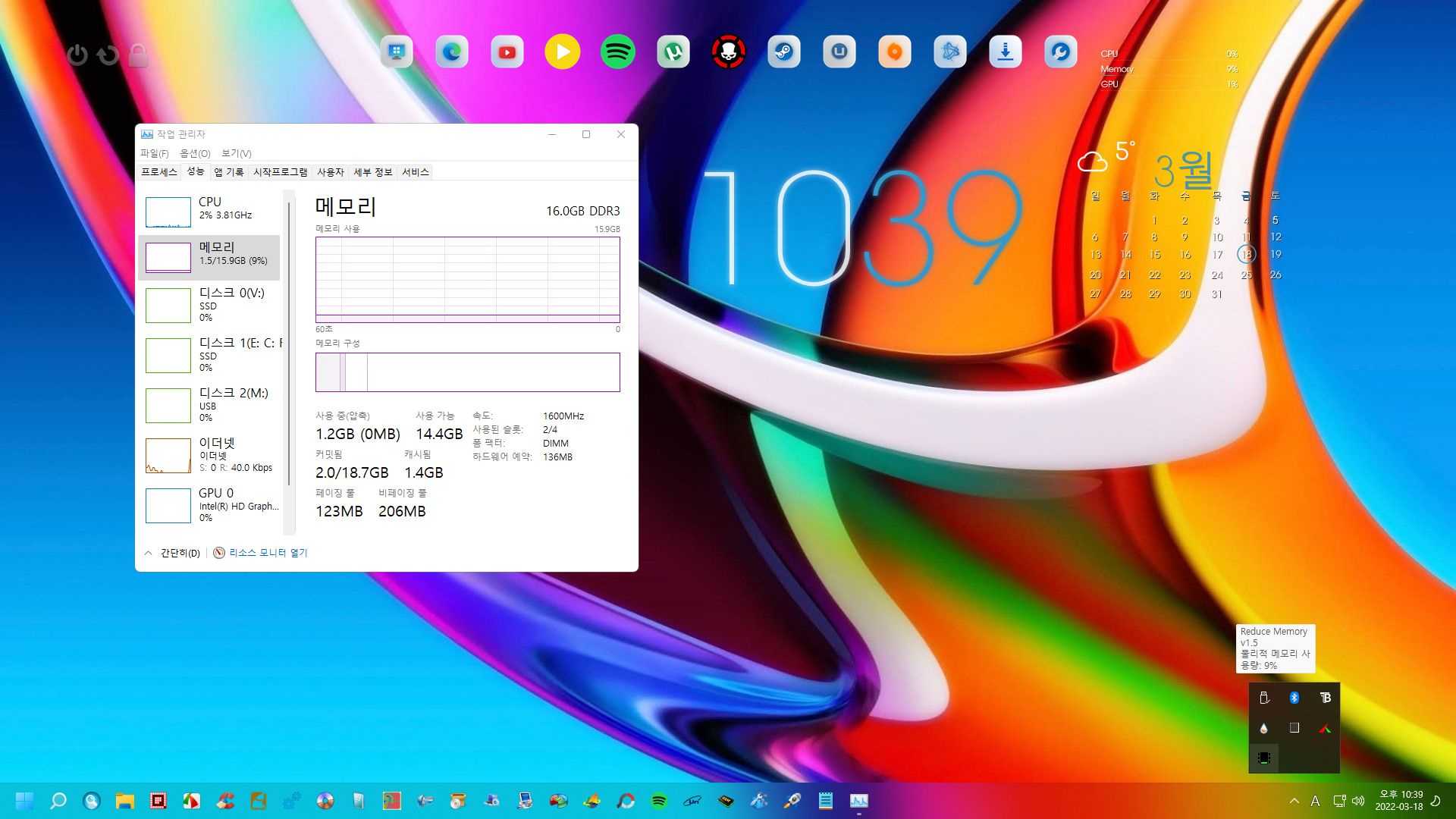Click the weather cloud 5° widget
Image resolution: width=1456 pixels, height=819 pixels.
(1106, 156)
